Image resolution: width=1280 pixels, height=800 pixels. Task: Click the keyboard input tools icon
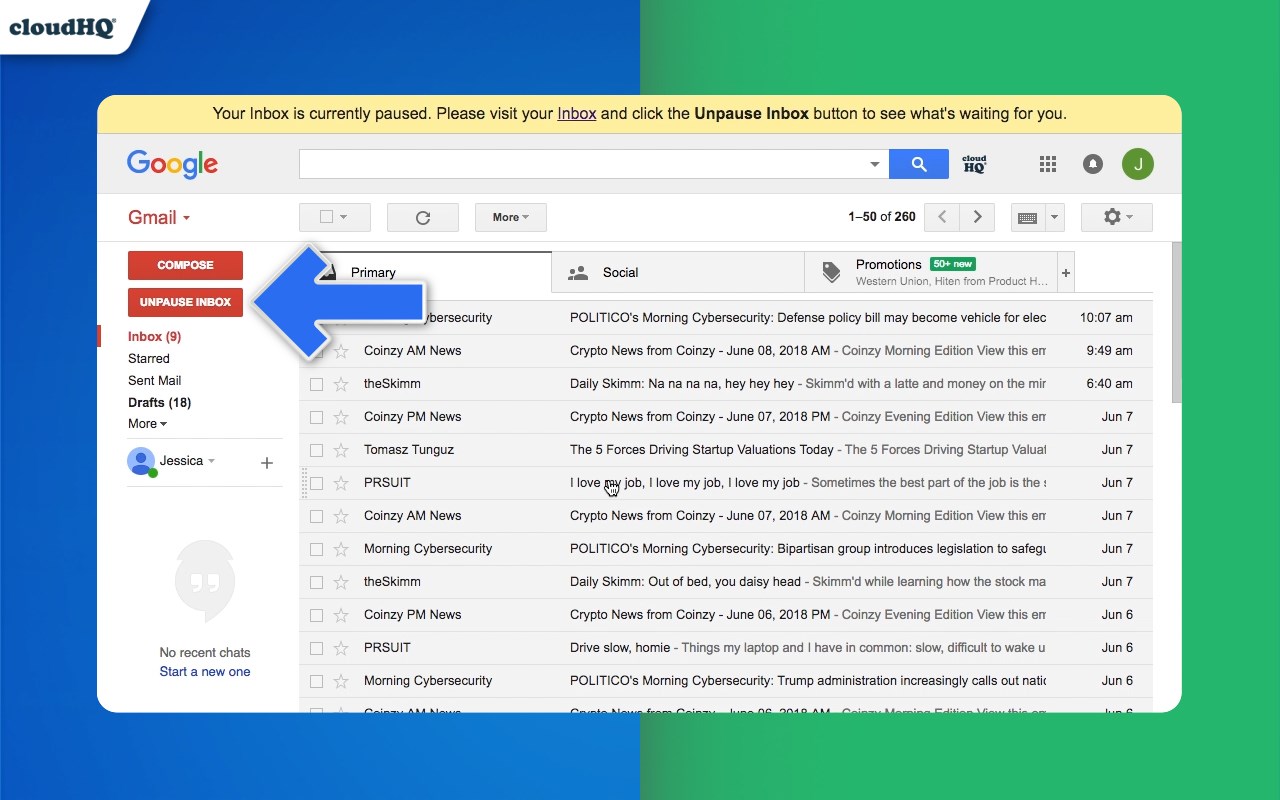coord(1027,217)
